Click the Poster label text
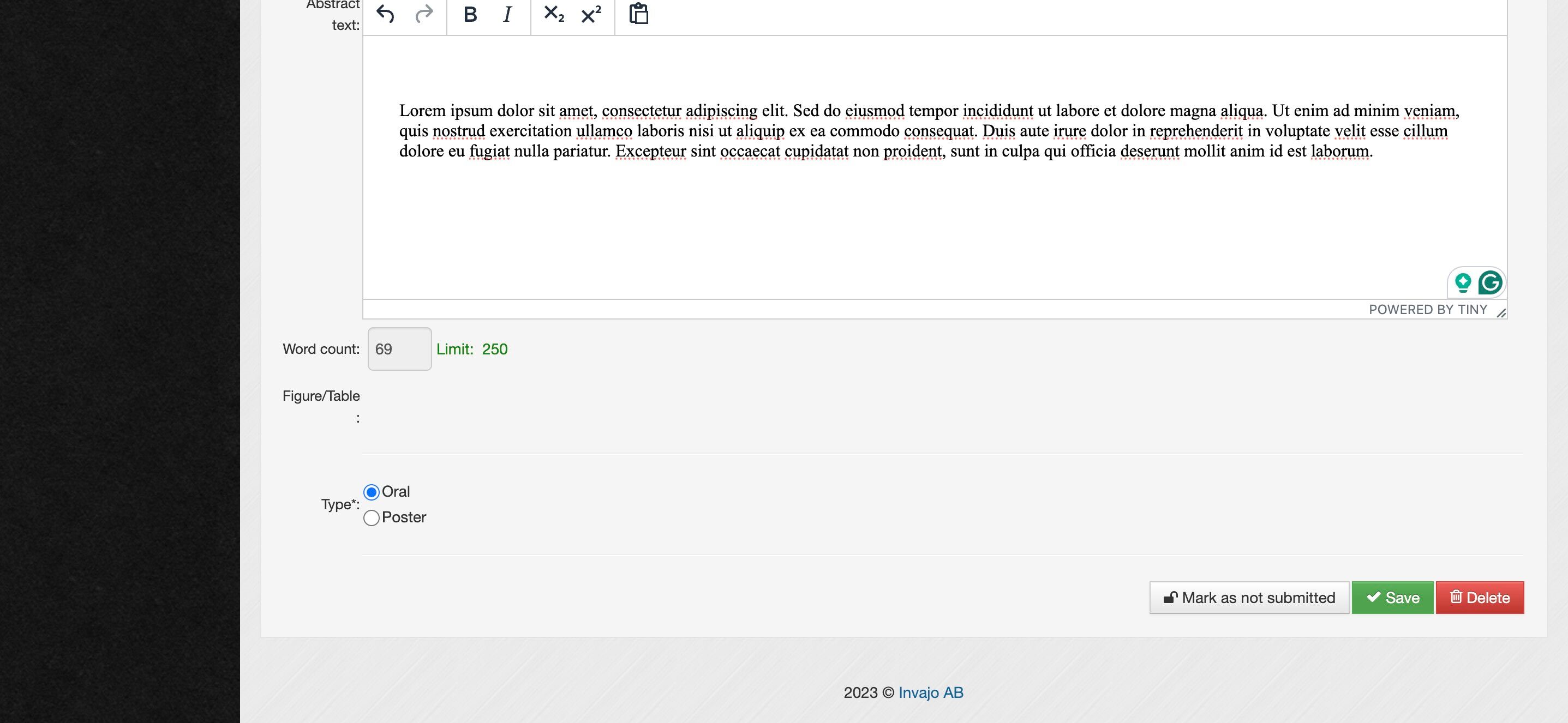Screen dimensions: 1568x723 (404, 517)
